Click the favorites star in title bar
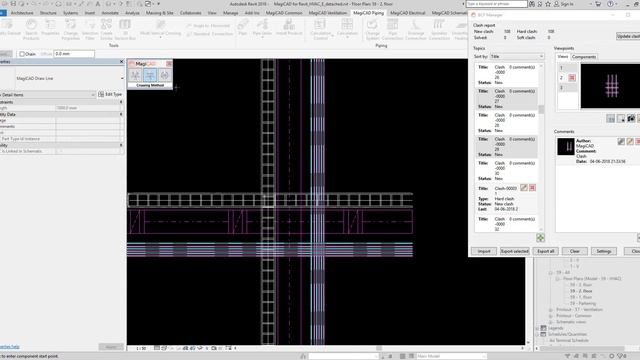The height and width of the screenshot is (360, 640). pyautogui.click(x=548, y=4)
